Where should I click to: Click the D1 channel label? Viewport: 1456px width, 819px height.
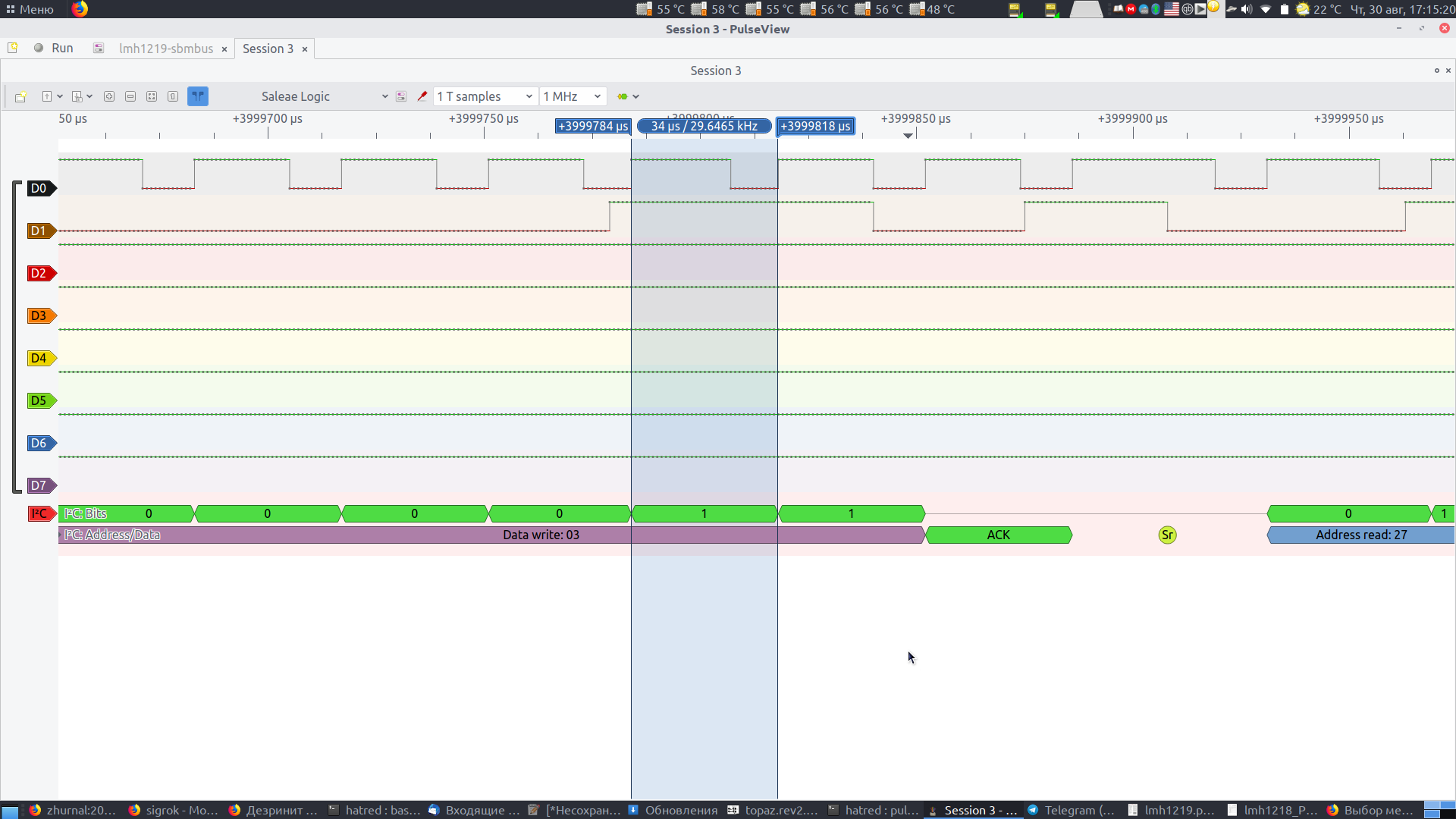click(41, 231)
